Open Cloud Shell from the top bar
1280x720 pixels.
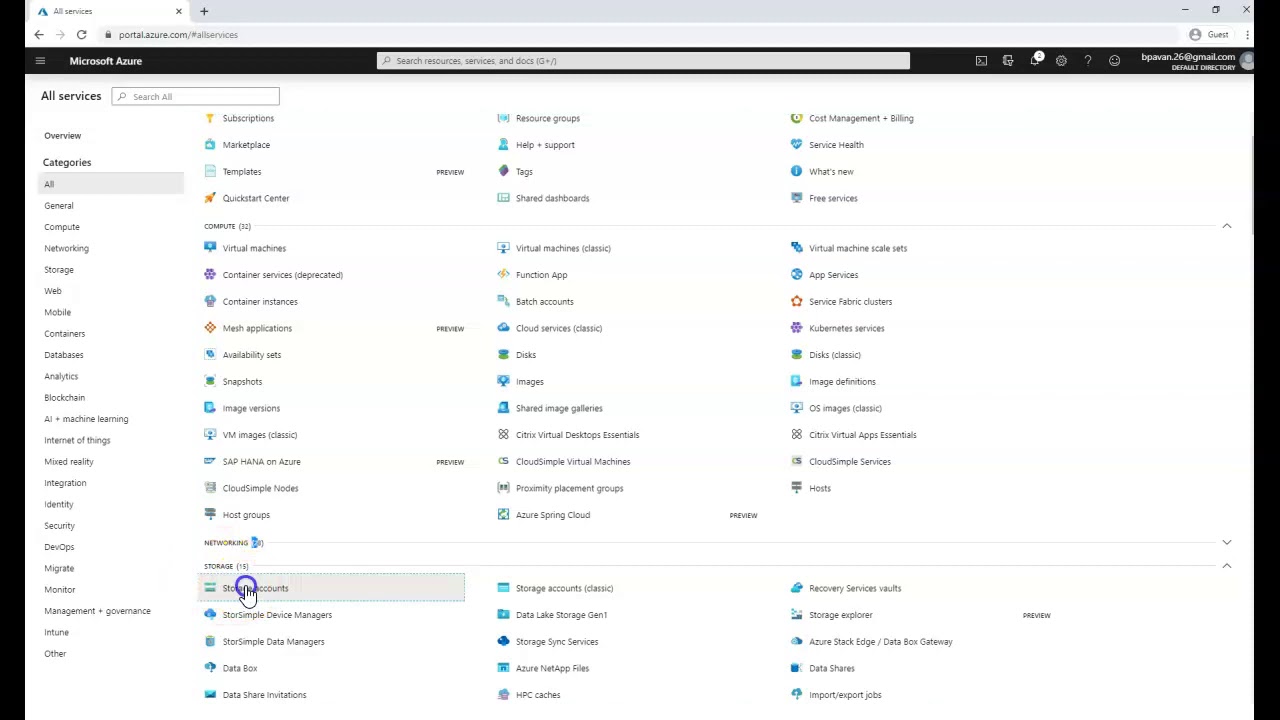click(x=981, y=61)
